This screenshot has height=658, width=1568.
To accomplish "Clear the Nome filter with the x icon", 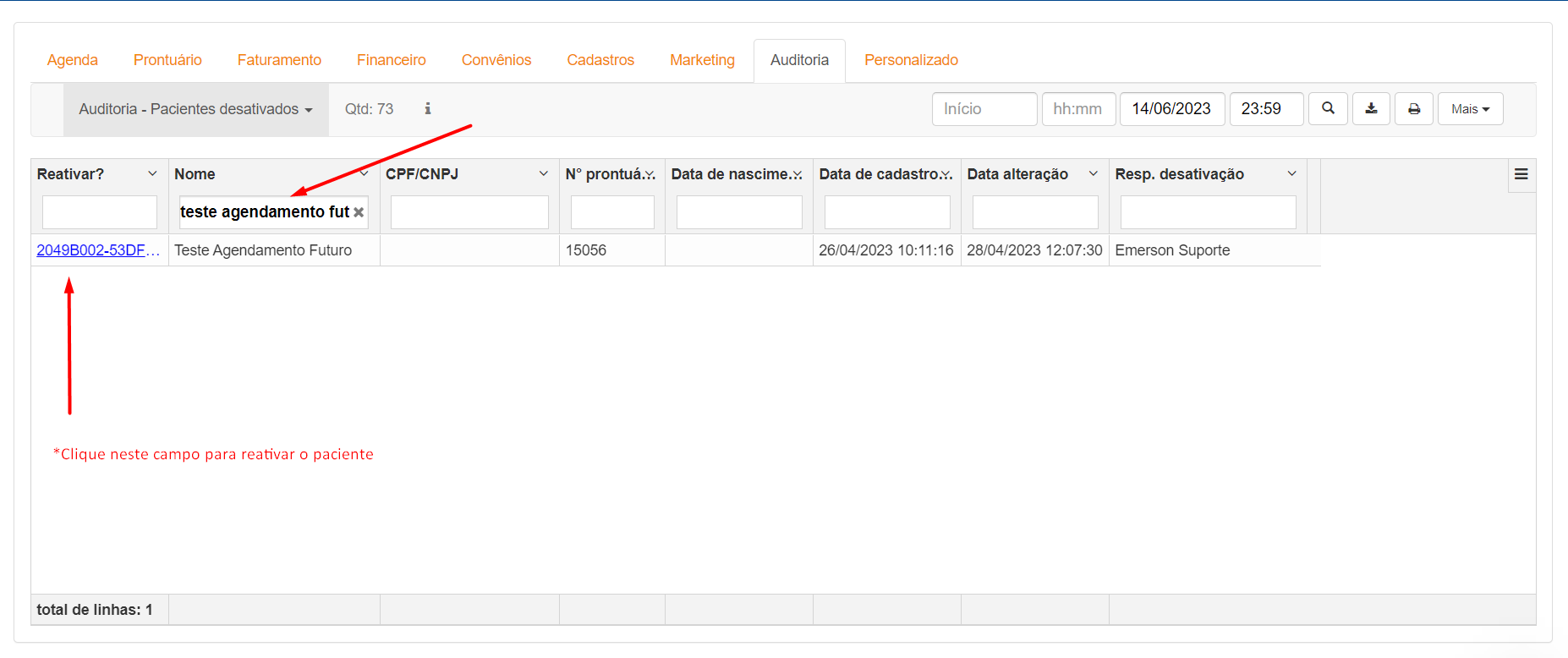I will pyautogui.click(x=359, y=212).
